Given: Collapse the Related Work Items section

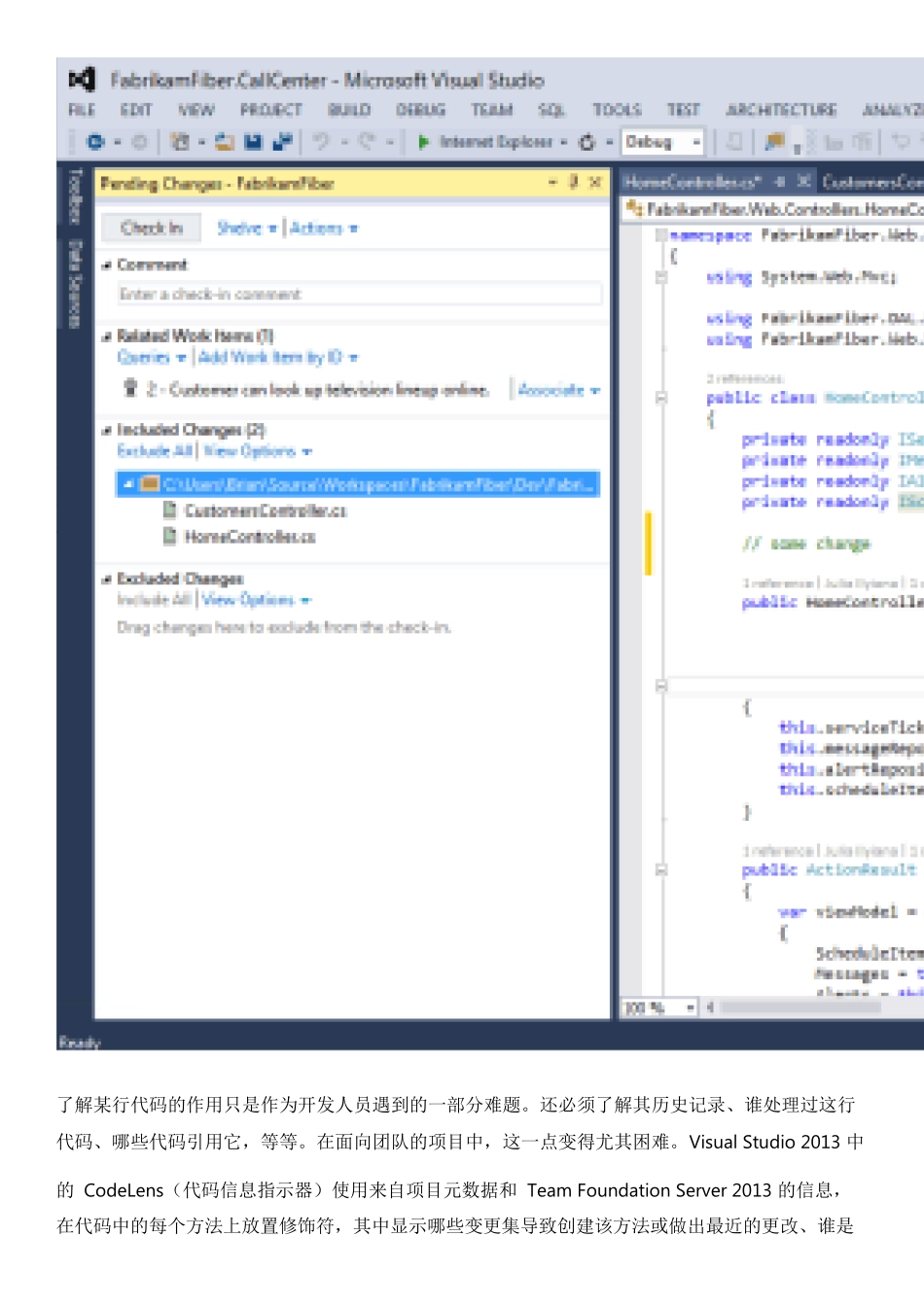Looking at the screenshot, I should tap(107, 336).
